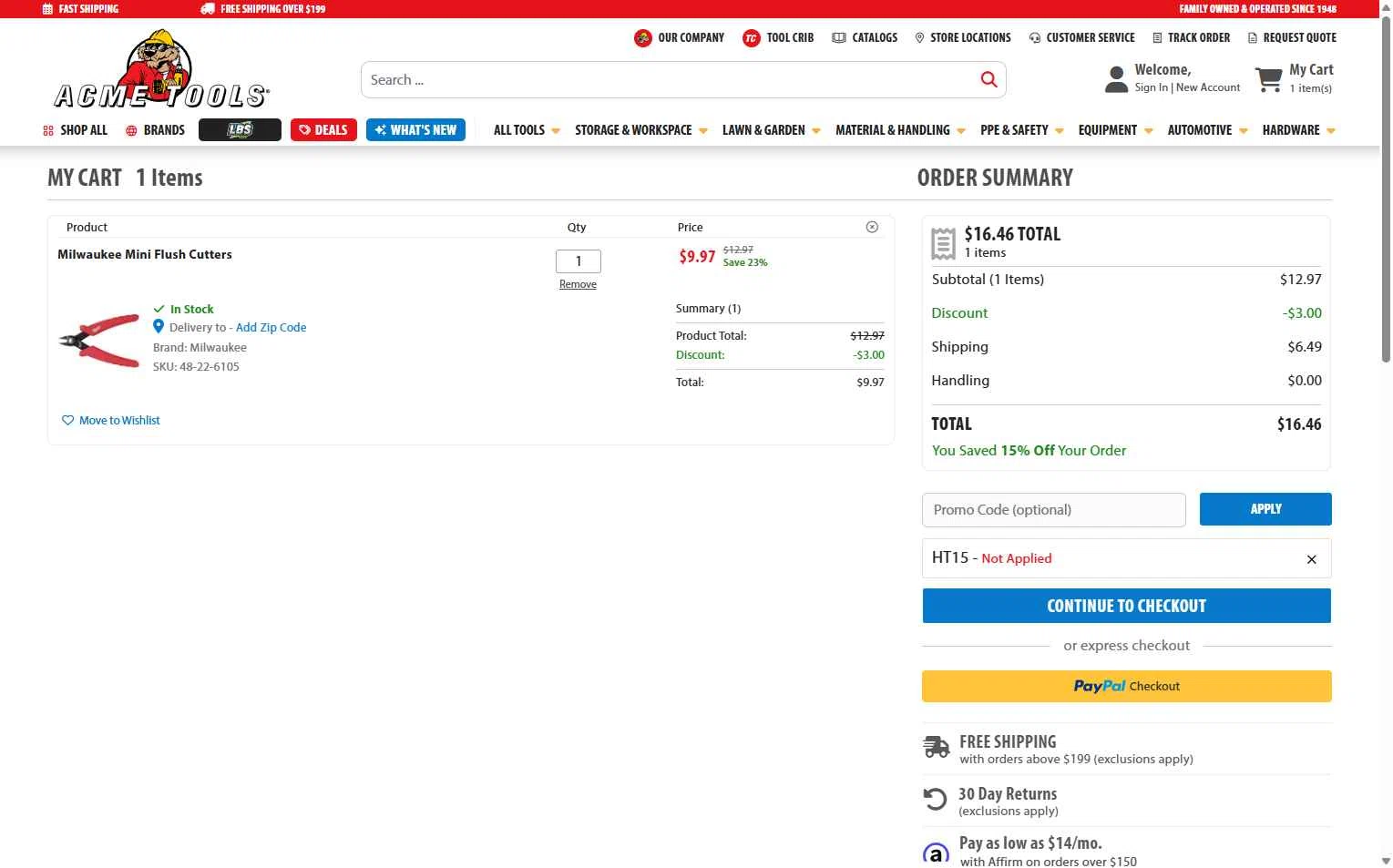Click the Request Quote document icon
The height and width of the screenshot is (868, 1393).
tap(1253, 38)
